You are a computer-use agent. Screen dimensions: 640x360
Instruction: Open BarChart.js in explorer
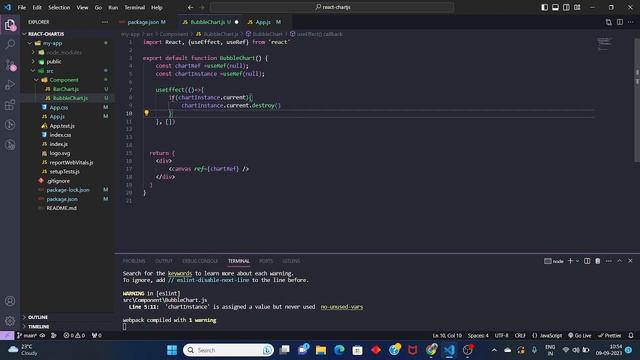[67, 89]
